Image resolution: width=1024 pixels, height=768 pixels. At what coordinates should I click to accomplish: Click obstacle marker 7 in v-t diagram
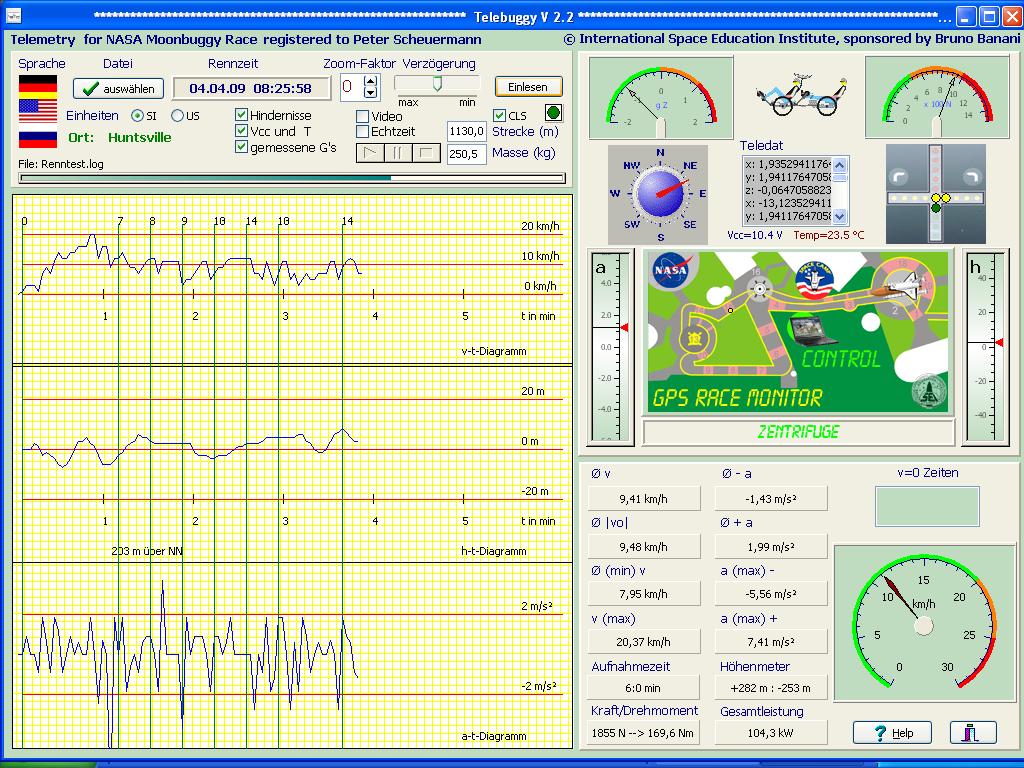point(120,221)
